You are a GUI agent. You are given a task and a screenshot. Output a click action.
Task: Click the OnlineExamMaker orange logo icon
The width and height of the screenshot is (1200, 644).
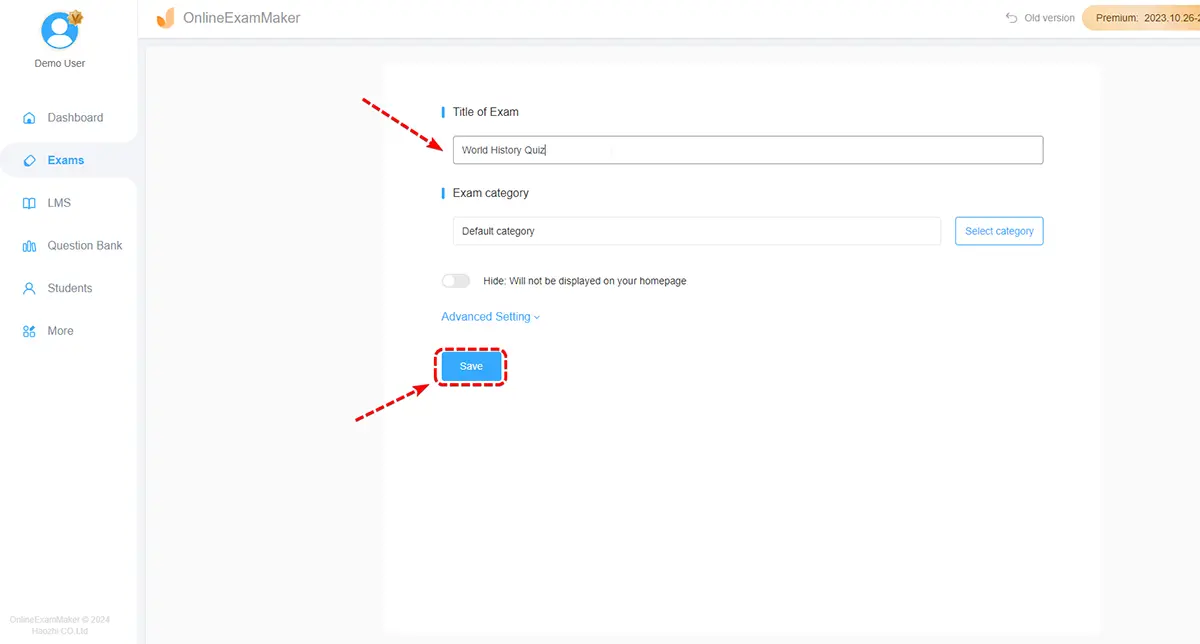click(x=165, y=18)
